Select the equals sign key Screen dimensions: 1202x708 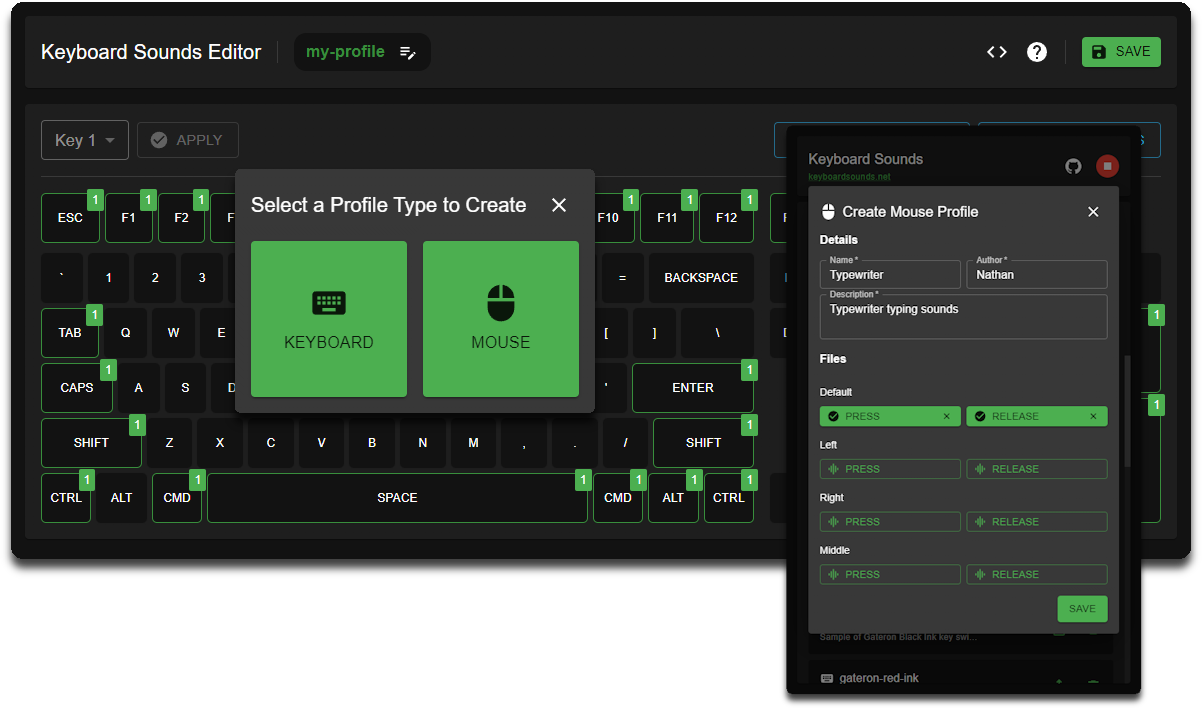tap(622, 278)
